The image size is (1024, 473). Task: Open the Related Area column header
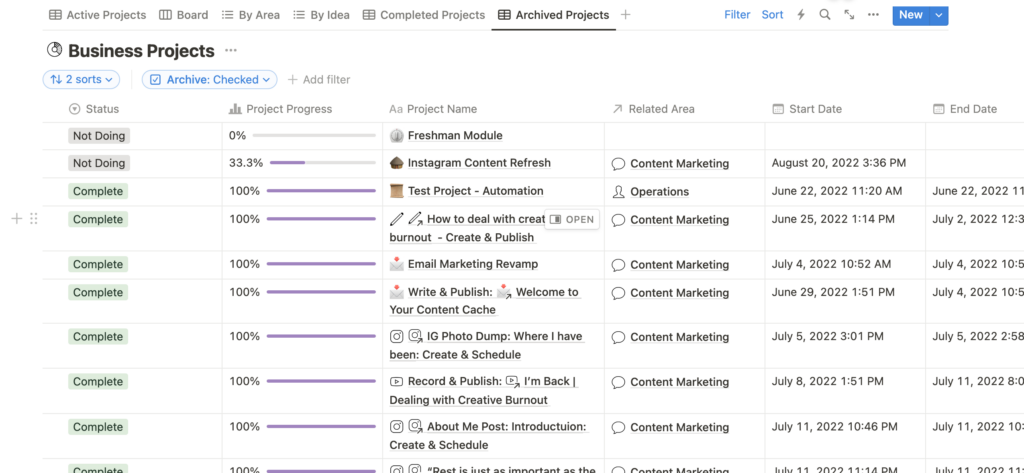(x=653, y=109)
